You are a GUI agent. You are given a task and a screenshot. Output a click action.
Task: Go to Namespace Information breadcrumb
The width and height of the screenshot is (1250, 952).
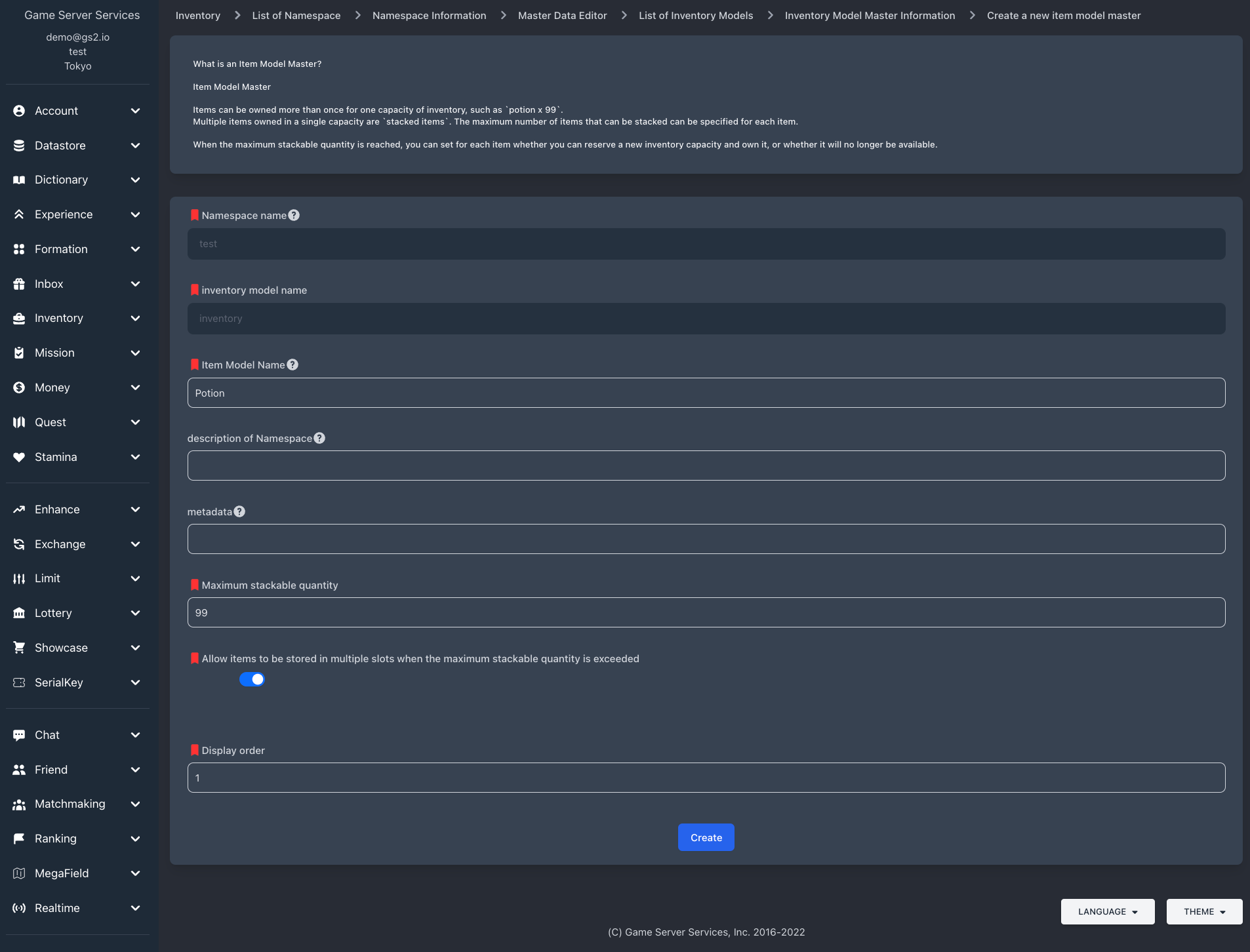(x=430, y=15)
